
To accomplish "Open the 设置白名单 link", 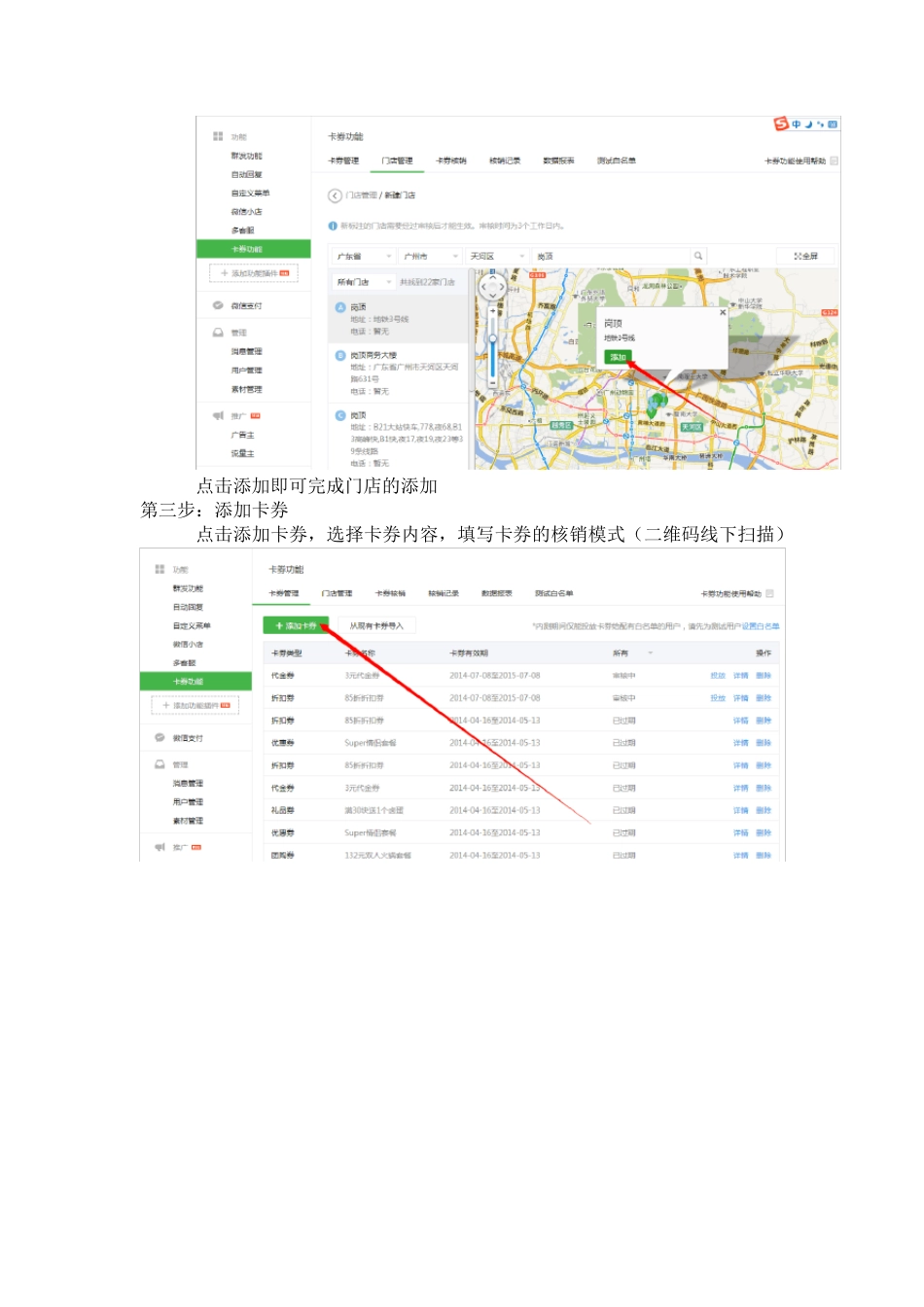I will [x=761, y=626].
